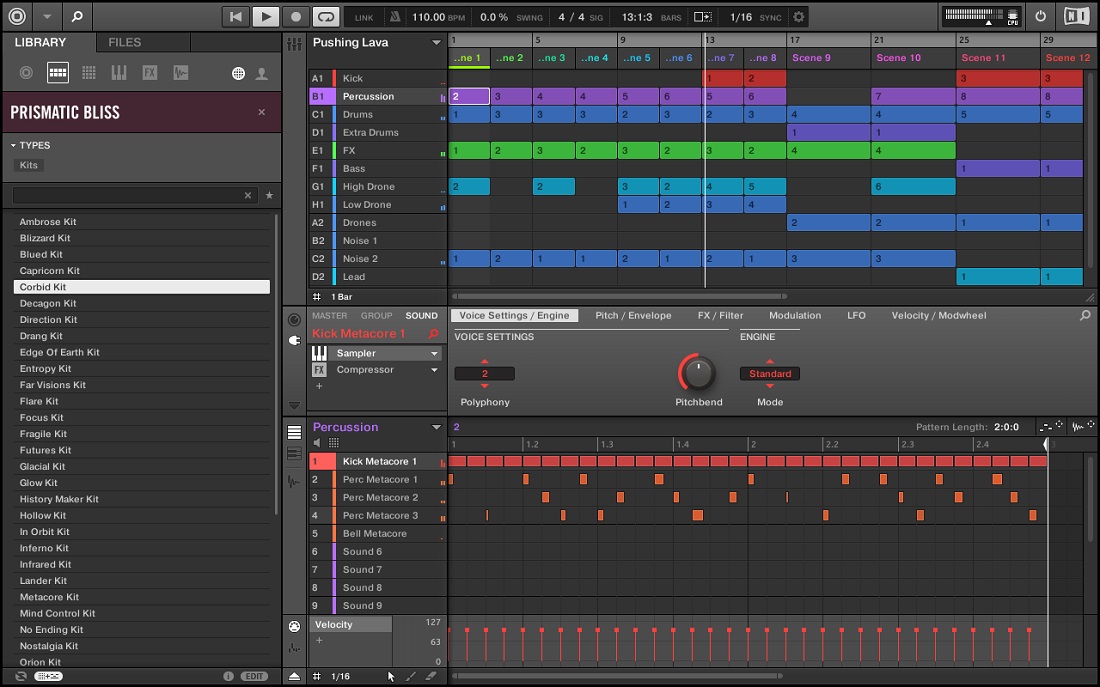Image resolution: width=1100 pixels, height=687 pixels.
Task: Select the FX browser icon in Library
Action: [150, 73]
